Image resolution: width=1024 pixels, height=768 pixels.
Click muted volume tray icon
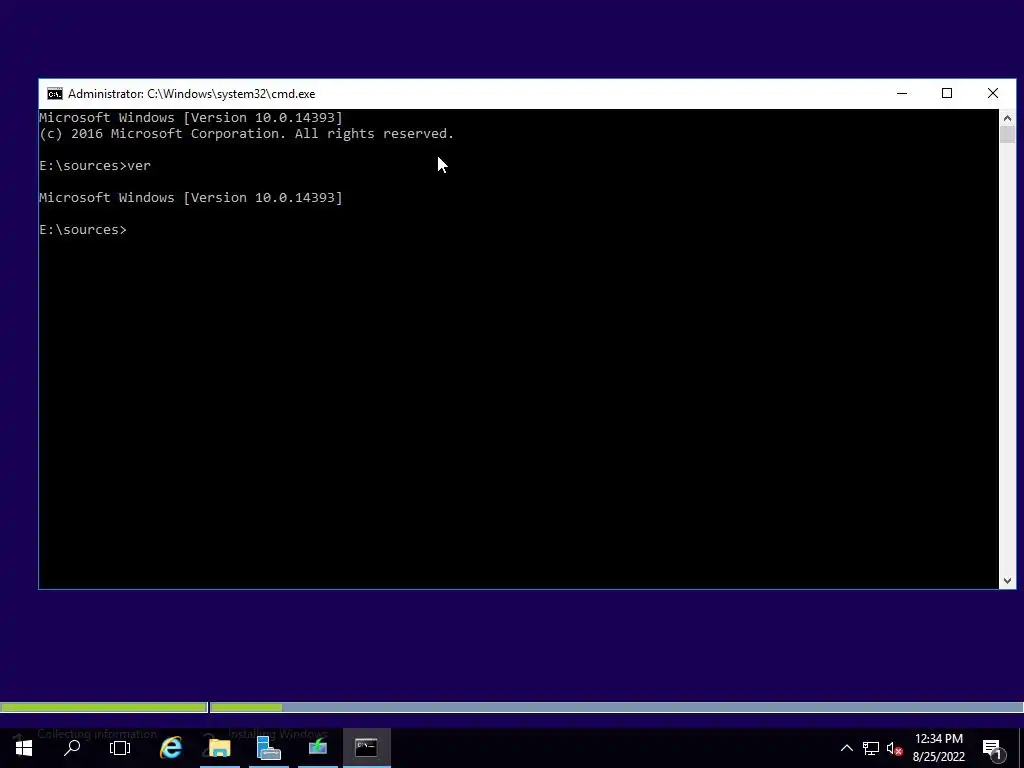(895, 748)
